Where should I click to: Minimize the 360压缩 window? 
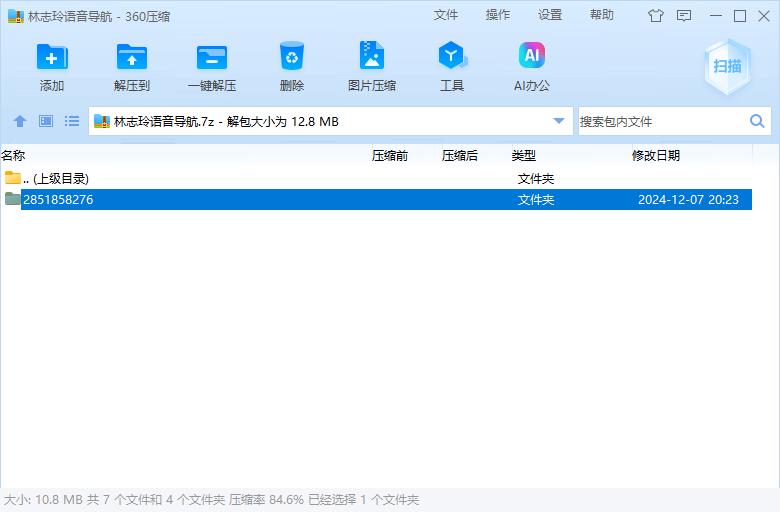716,16
